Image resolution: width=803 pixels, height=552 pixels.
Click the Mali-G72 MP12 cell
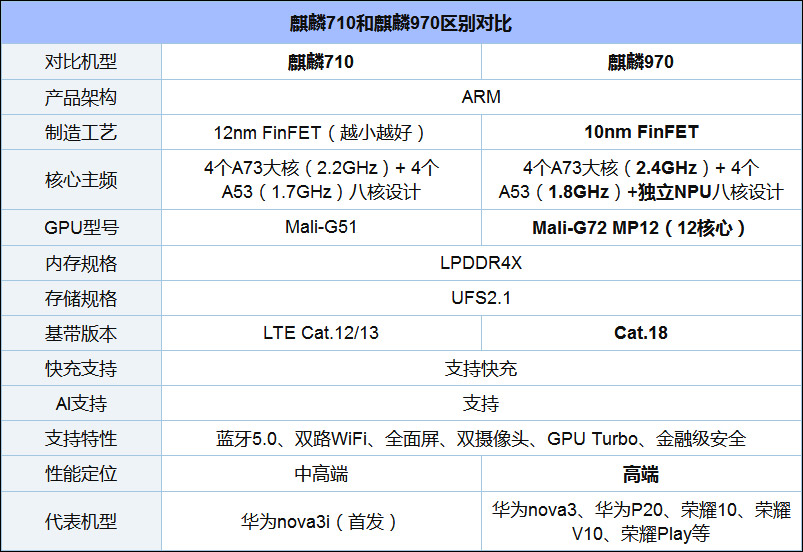point(641,228)
